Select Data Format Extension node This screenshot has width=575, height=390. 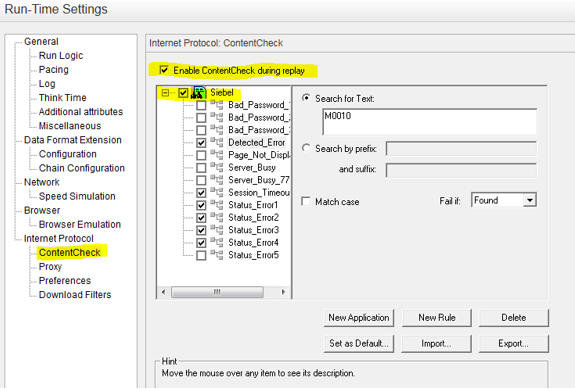73,140
